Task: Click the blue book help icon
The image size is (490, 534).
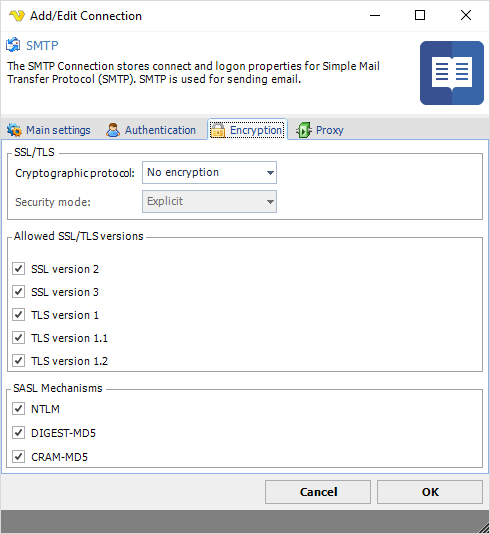Action: pos(452,73)
